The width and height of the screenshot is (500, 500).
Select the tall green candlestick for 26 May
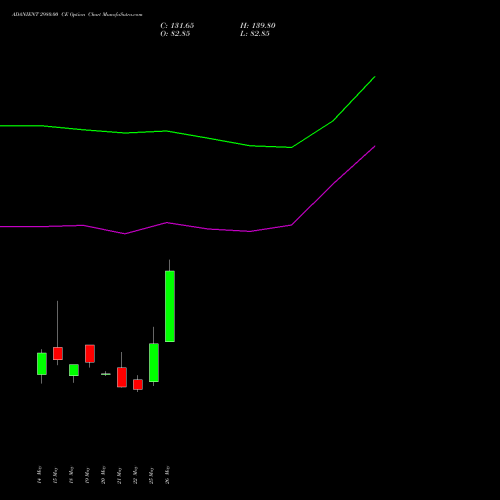tap(170, 306)
